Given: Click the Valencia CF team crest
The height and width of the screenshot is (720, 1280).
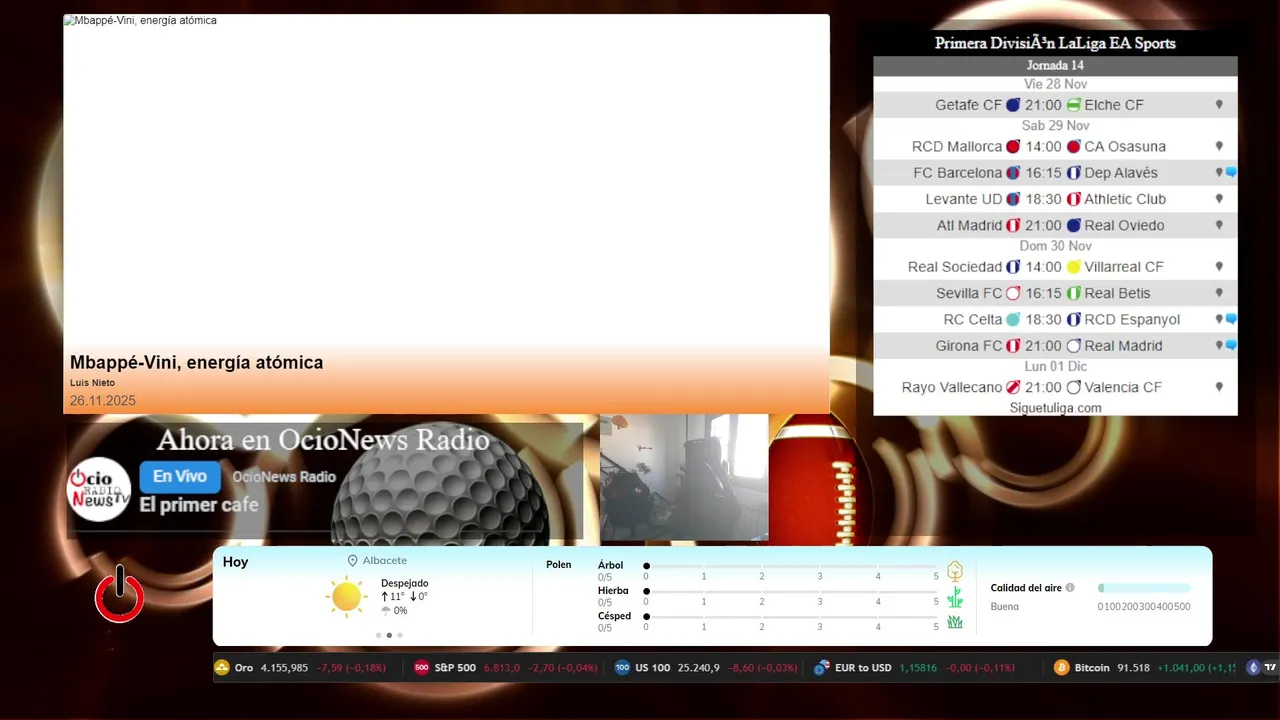Looking at the screenshot, I should (1074, 387).
